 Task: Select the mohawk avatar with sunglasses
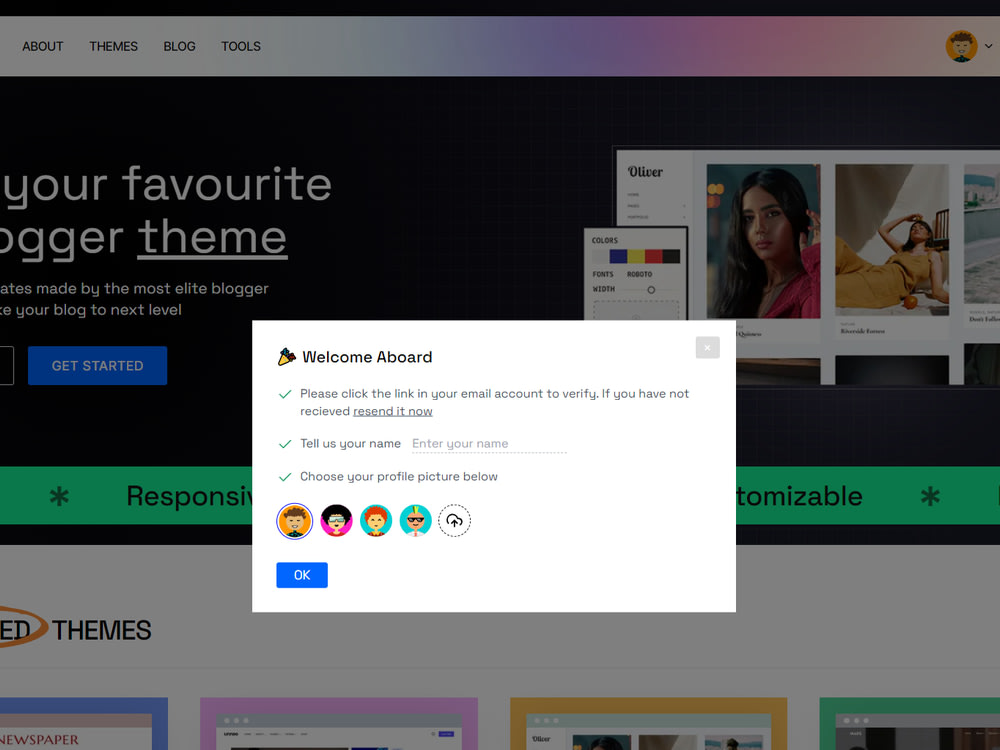click(415, 521)
